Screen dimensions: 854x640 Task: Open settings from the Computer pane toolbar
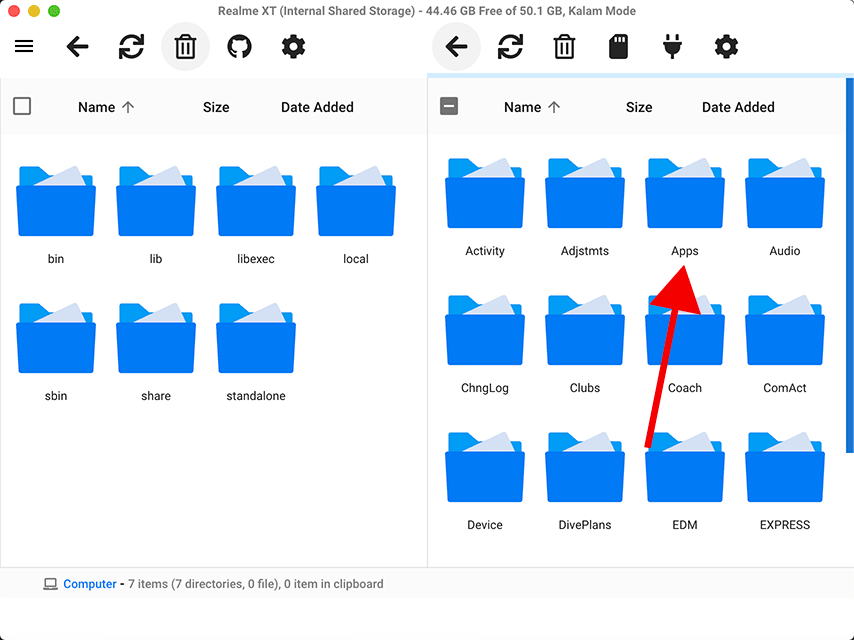click(x=293, y=46)
